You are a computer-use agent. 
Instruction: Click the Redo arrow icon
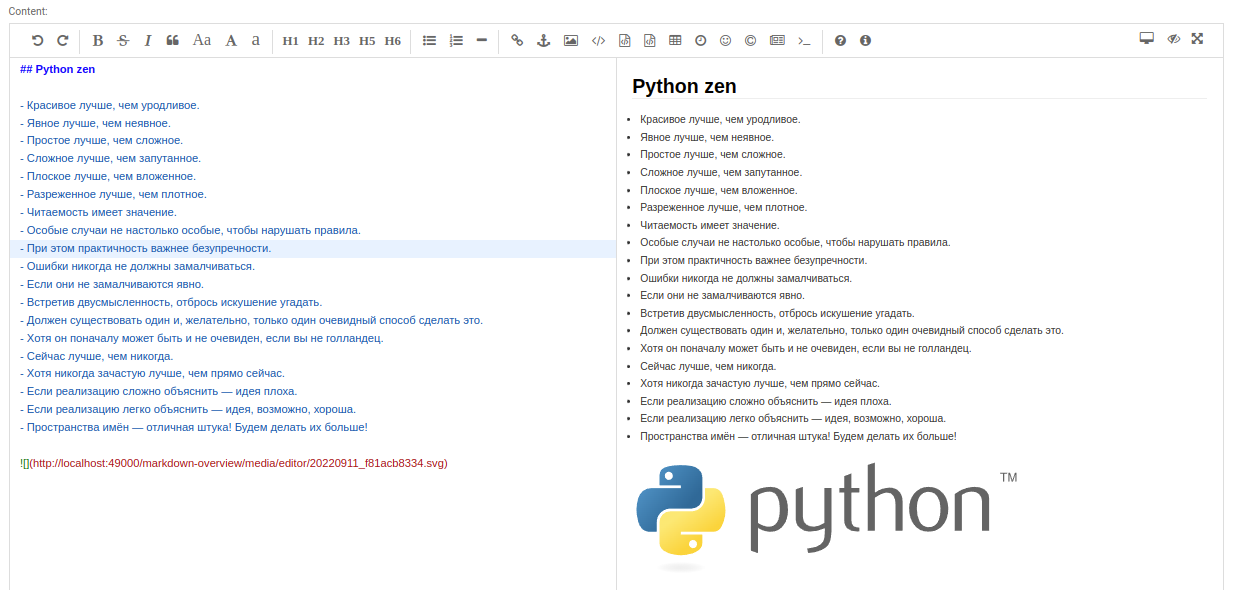(x=62, y=41)
